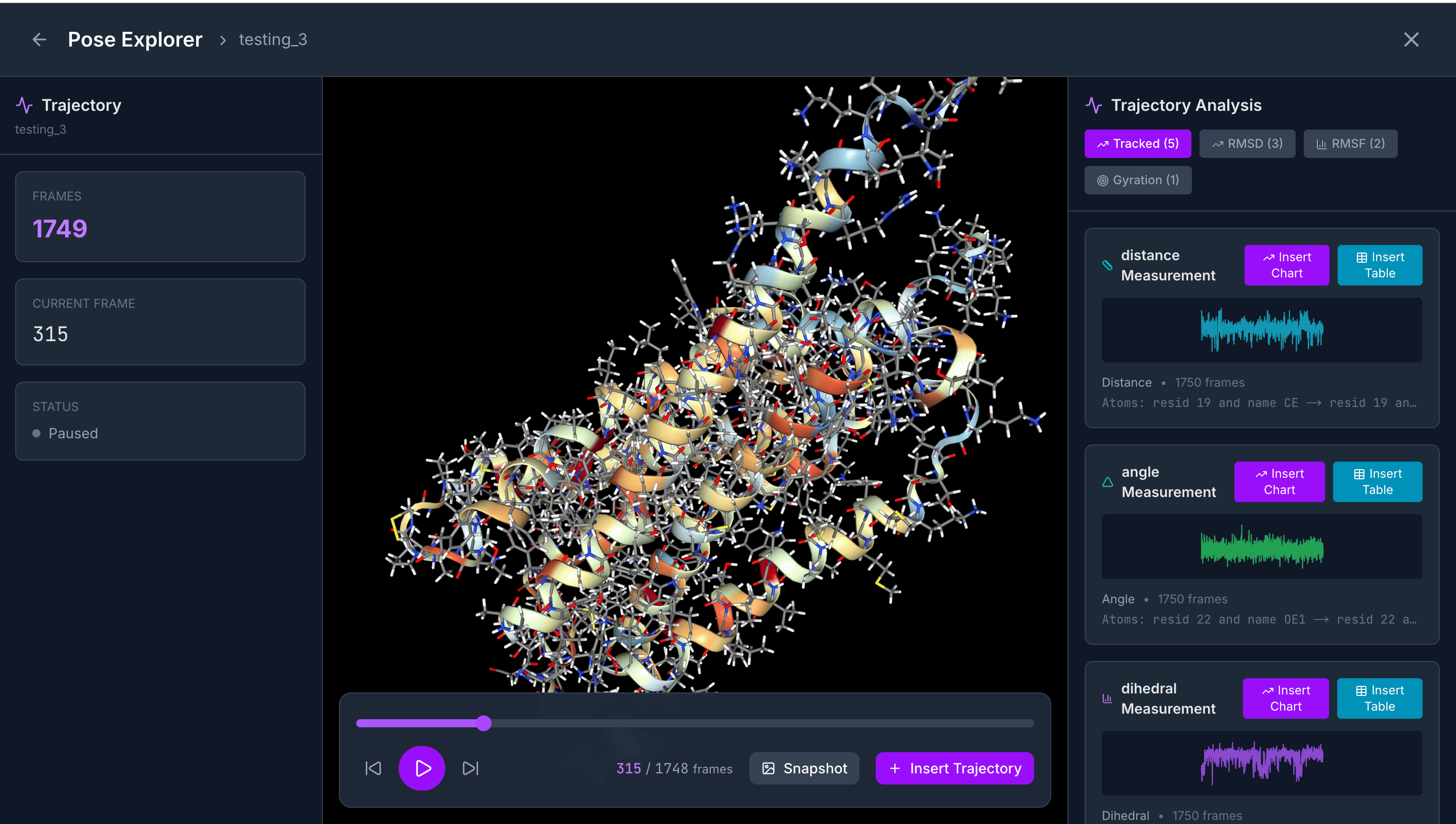Click the Trajectory waveform icon in left panel
The height and width of the screenshot is (824, 1456).
point(24,104)
